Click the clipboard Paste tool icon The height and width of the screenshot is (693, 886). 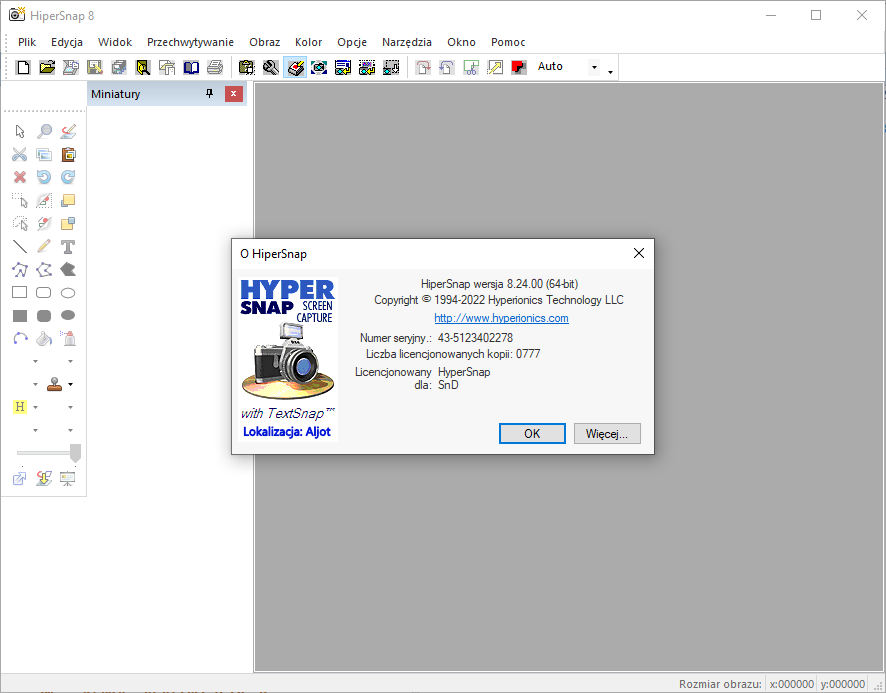(68, 154)
